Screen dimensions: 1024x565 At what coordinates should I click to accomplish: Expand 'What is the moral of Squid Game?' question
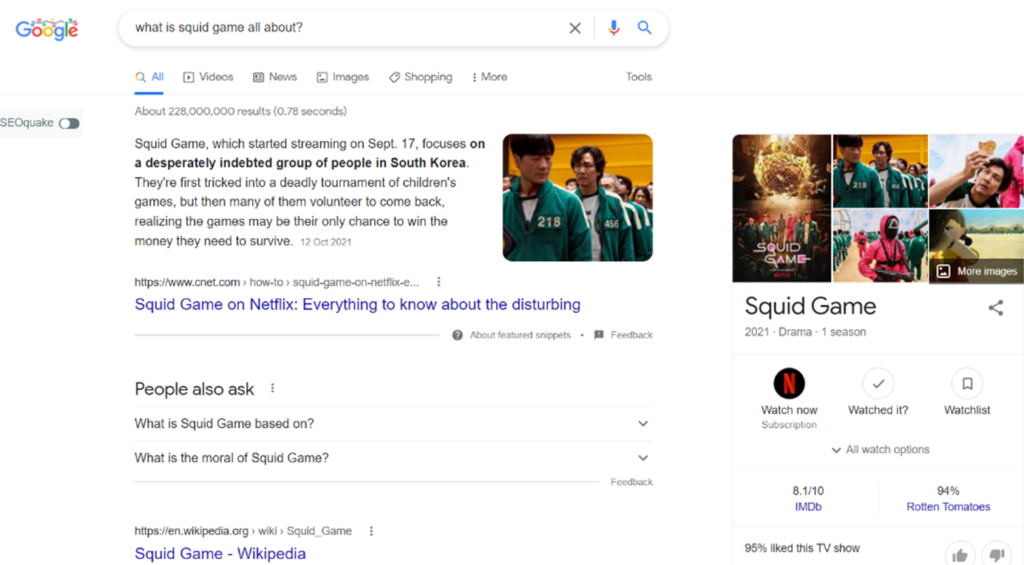pos(393,458)
